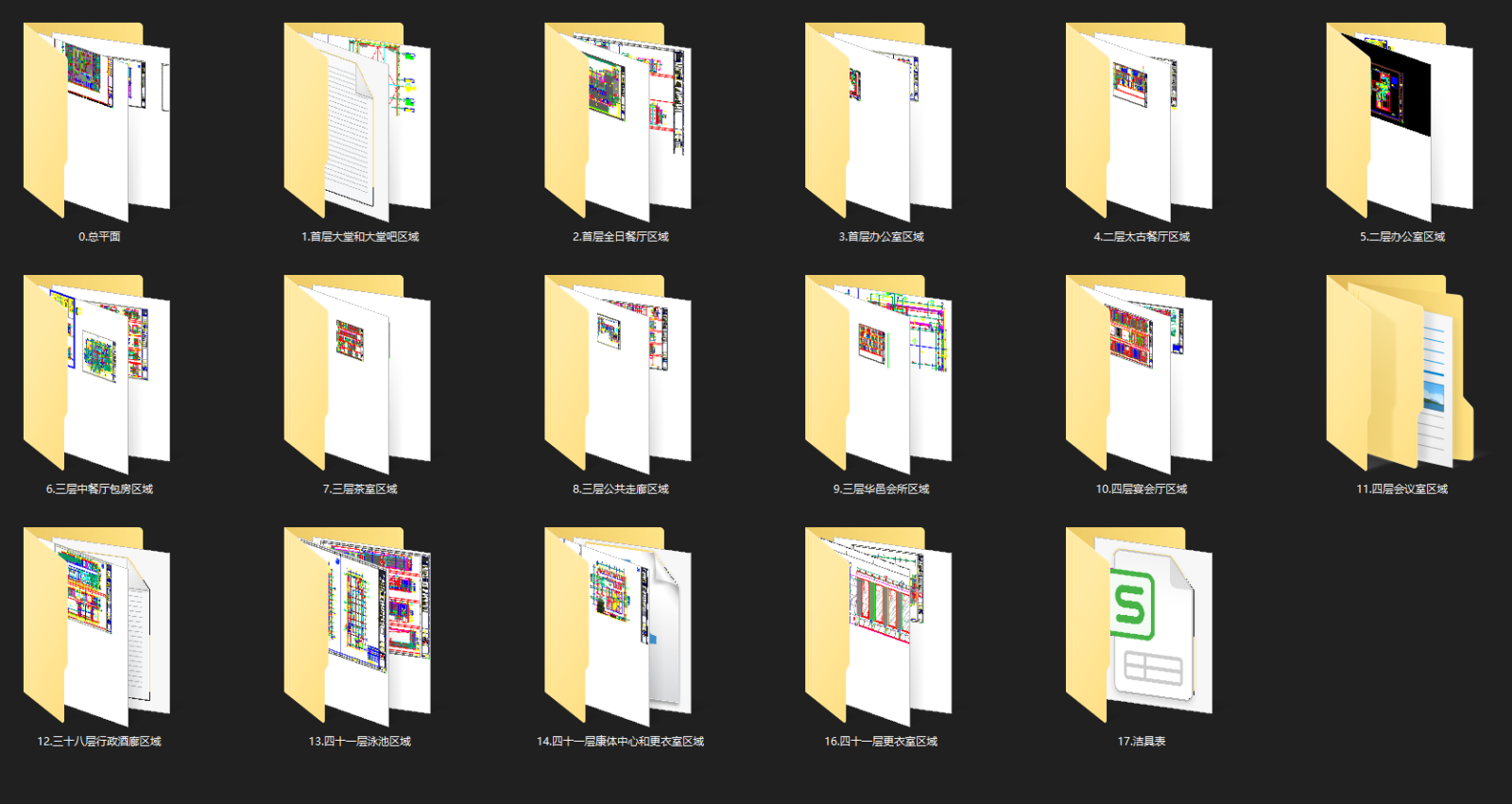The width and height of the screenshot is (1512, 804).
Task: Select the 12.三十八层行政酒廊区域 folder icon
Action: [x=96, y=626]
